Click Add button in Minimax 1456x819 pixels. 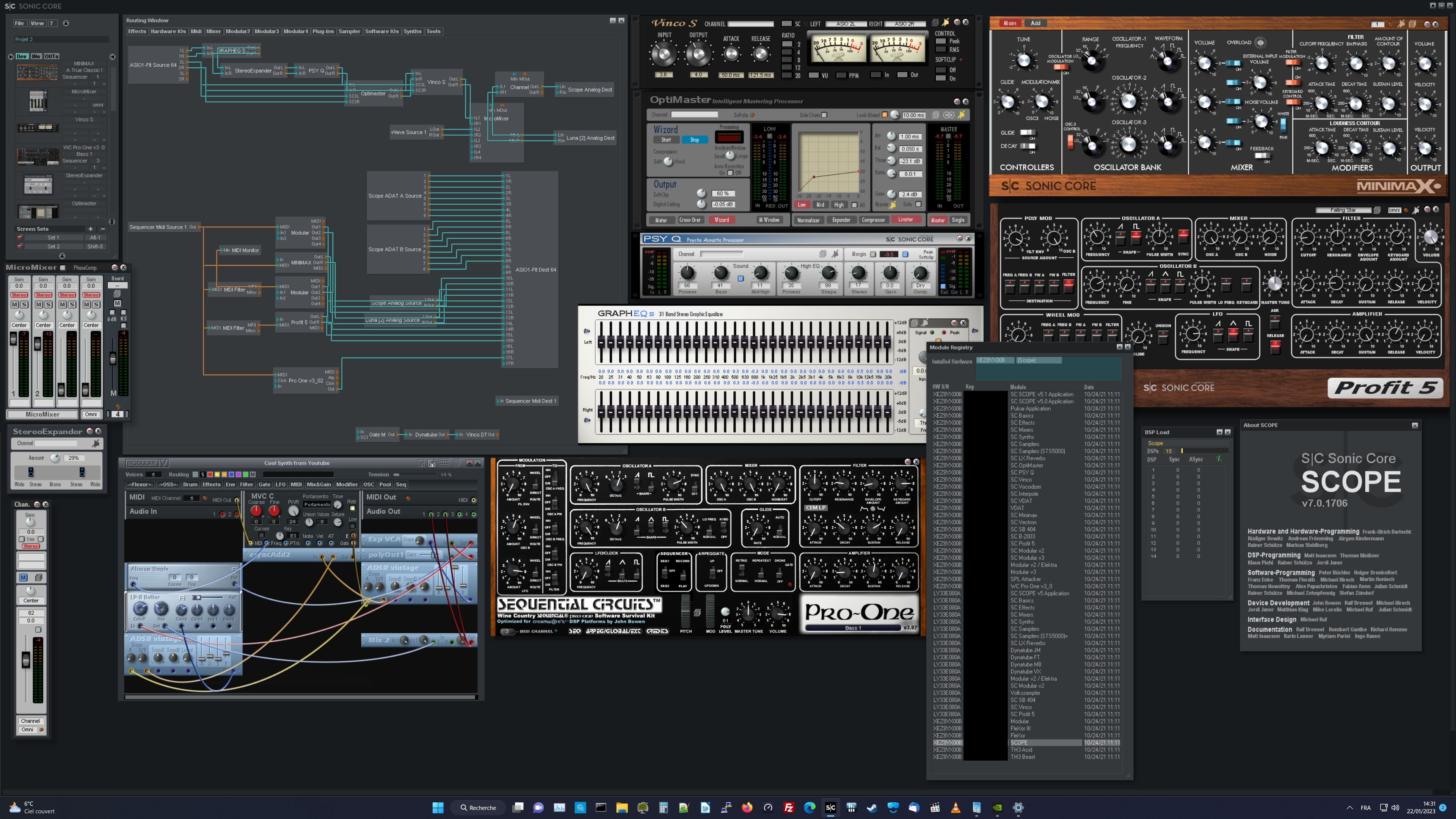click(1035, 23)
